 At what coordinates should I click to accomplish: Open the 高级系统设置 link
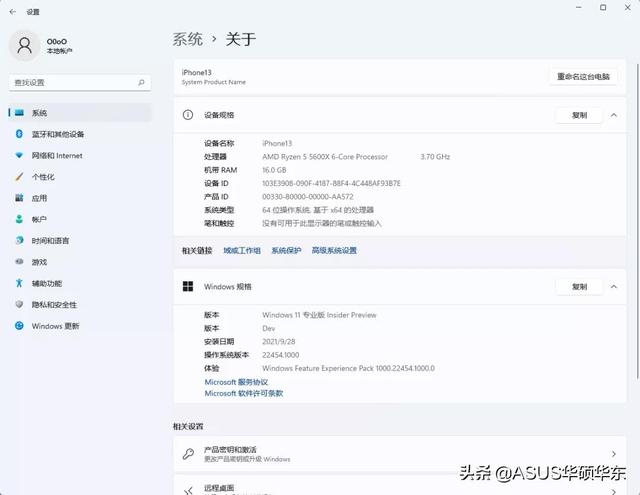coord(334,250)
